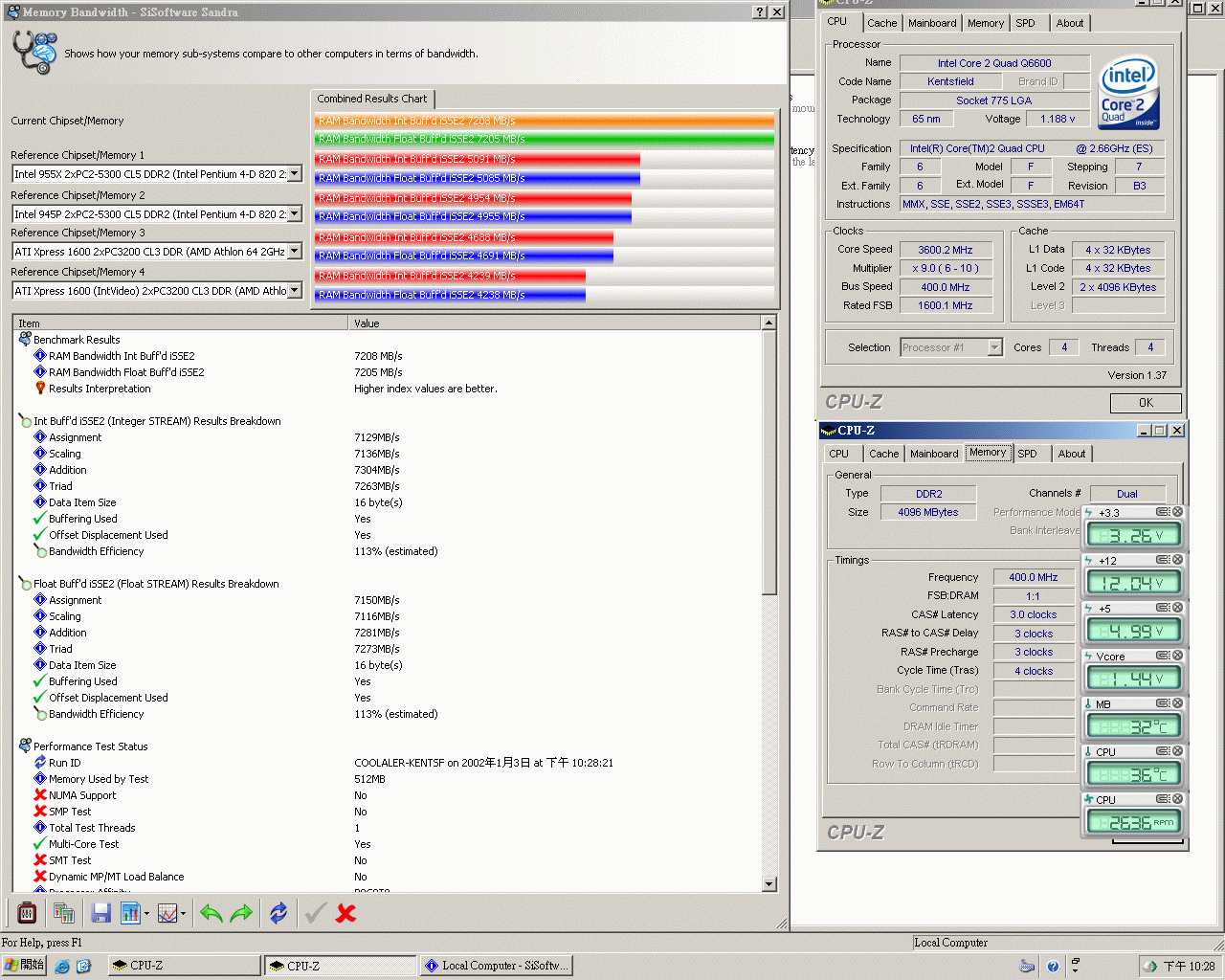Screen dimensions: 1225x980
Task: Open Memory tab in upper CPU-Z window
Action: (986, 23)
